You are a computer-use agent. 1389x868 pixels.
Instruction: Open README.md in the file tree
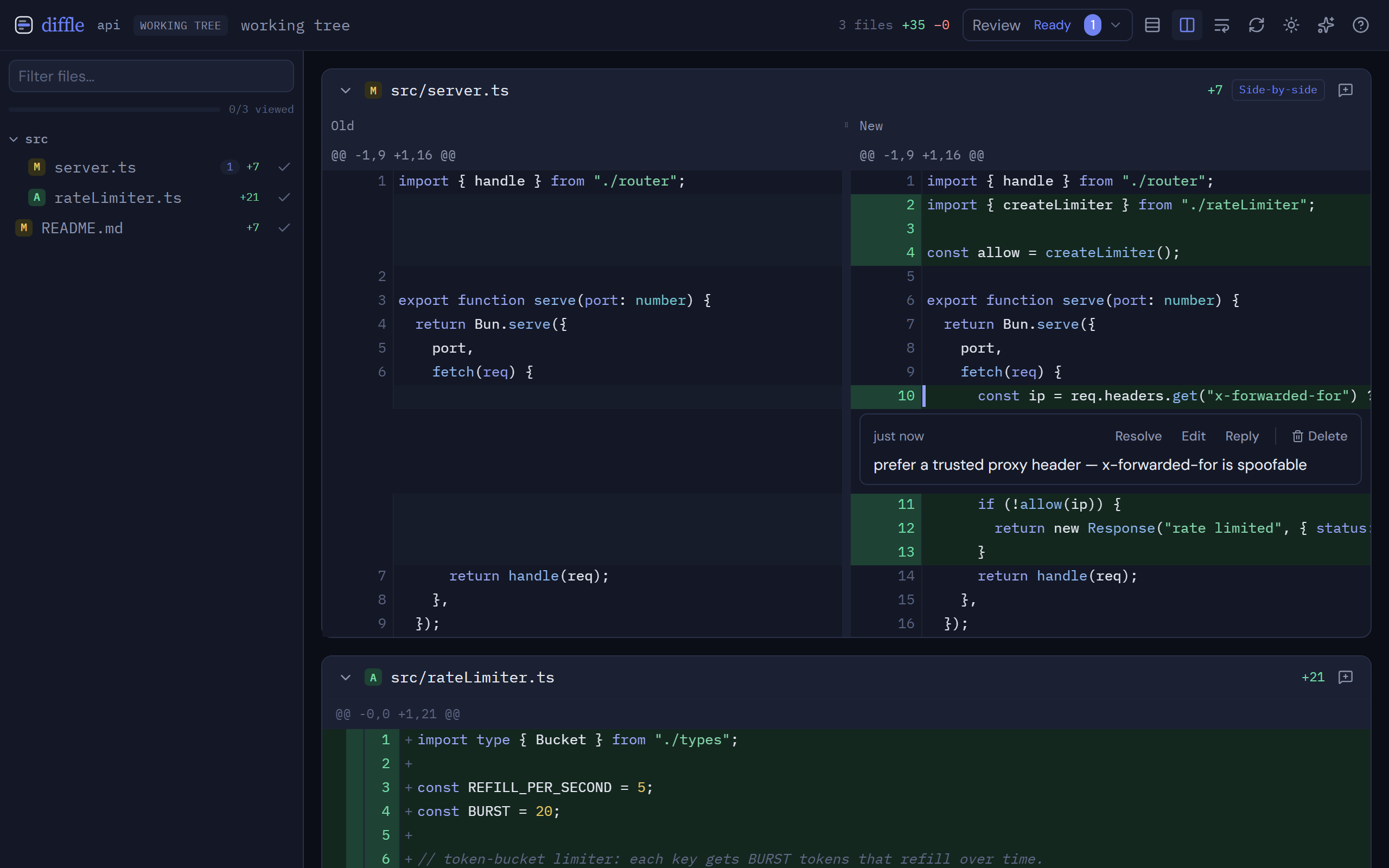[x=82, y=228]
